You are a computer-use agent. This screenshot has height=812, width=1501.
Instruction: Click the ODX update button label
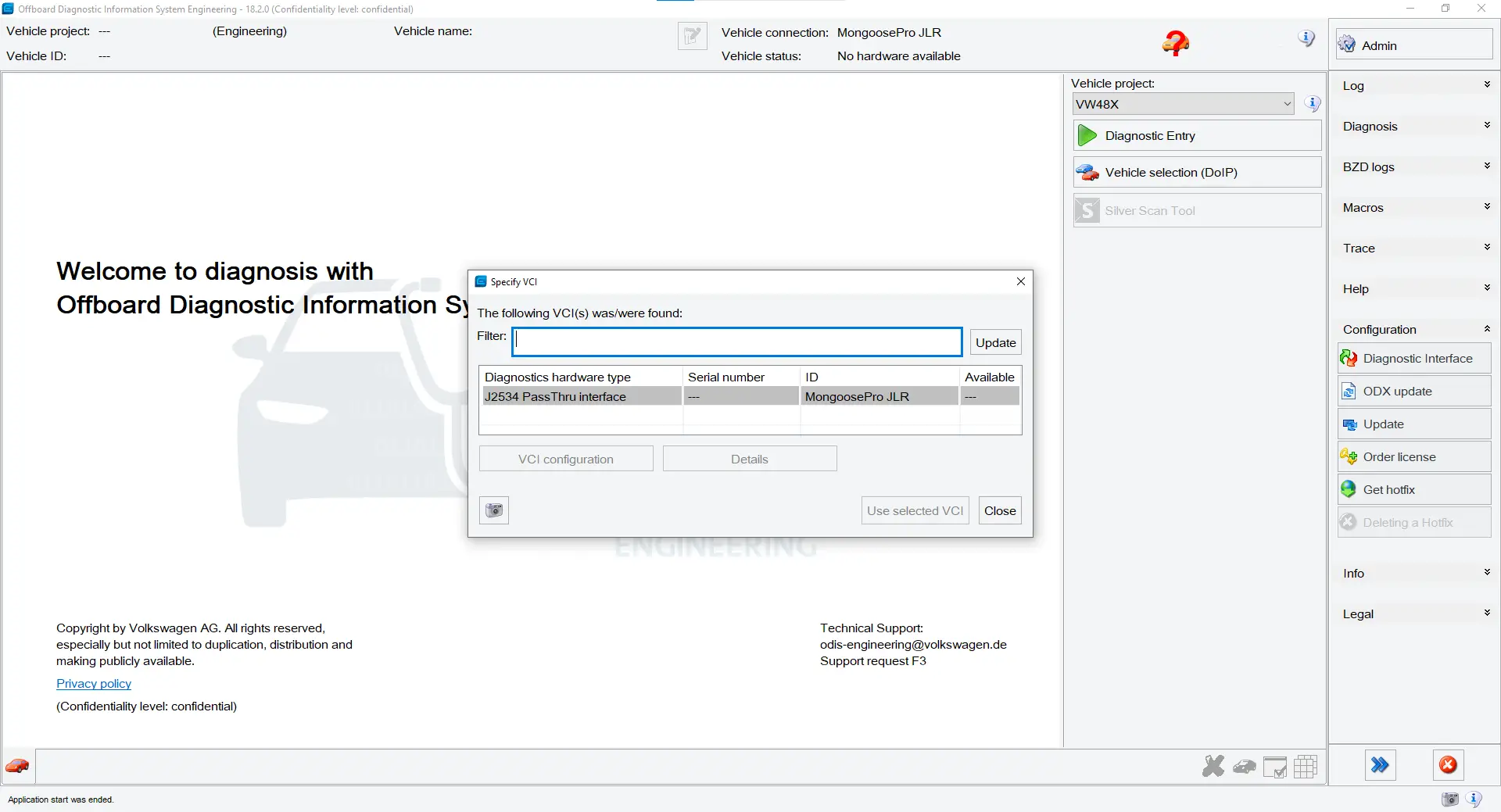(x=1397, y=391)
